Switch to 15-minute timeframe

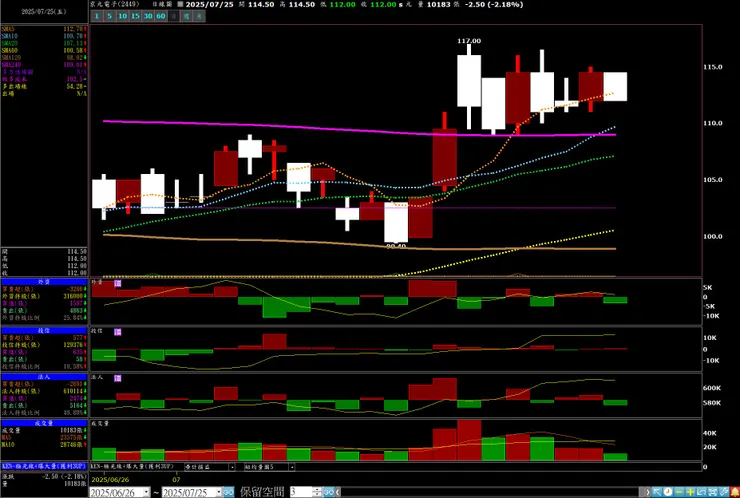pyautogui.click(x=135, y=16)
